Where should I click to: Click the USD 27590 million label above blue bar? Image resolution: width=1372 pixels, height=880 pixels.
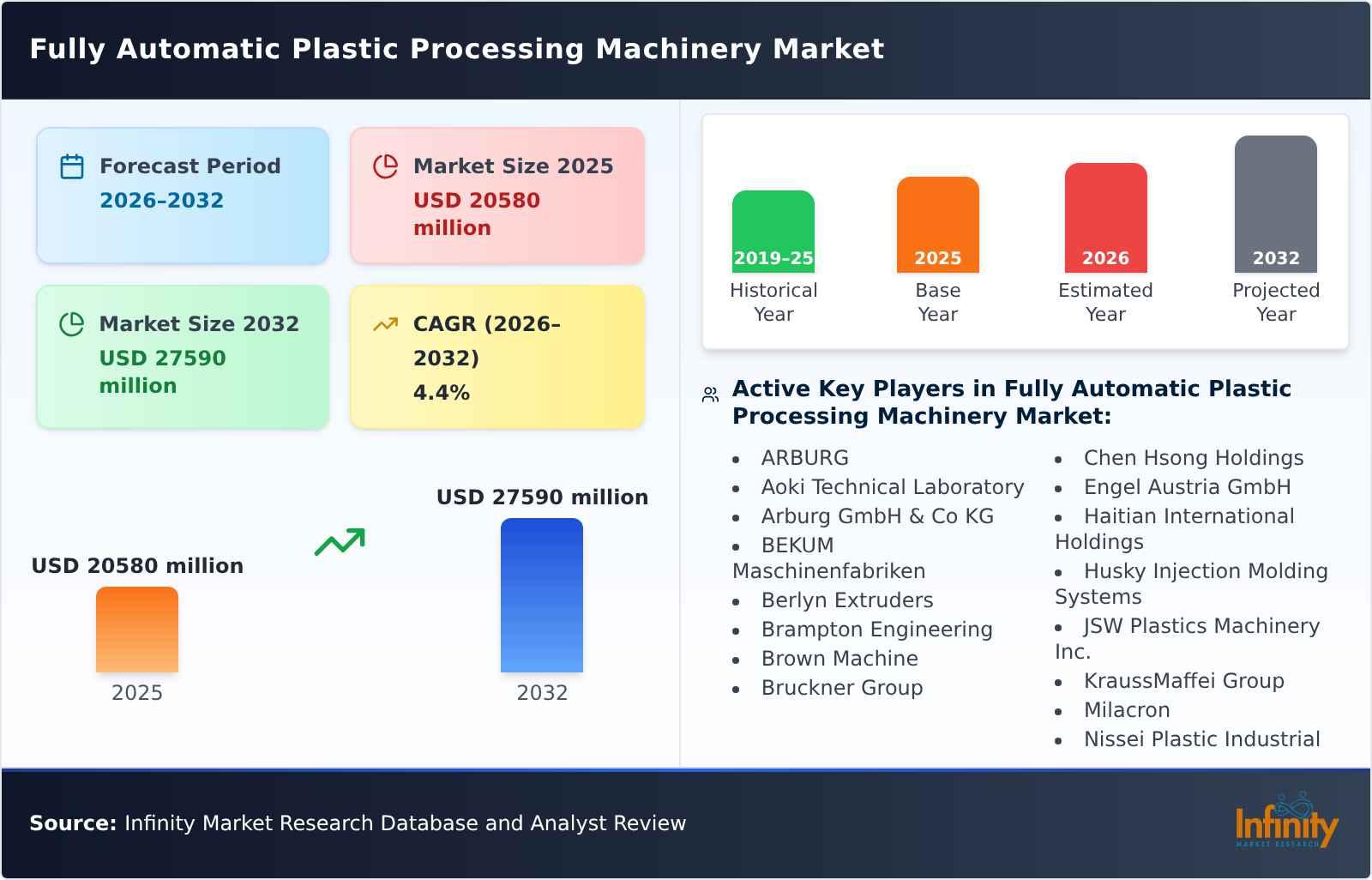click(x=542, y=497)
